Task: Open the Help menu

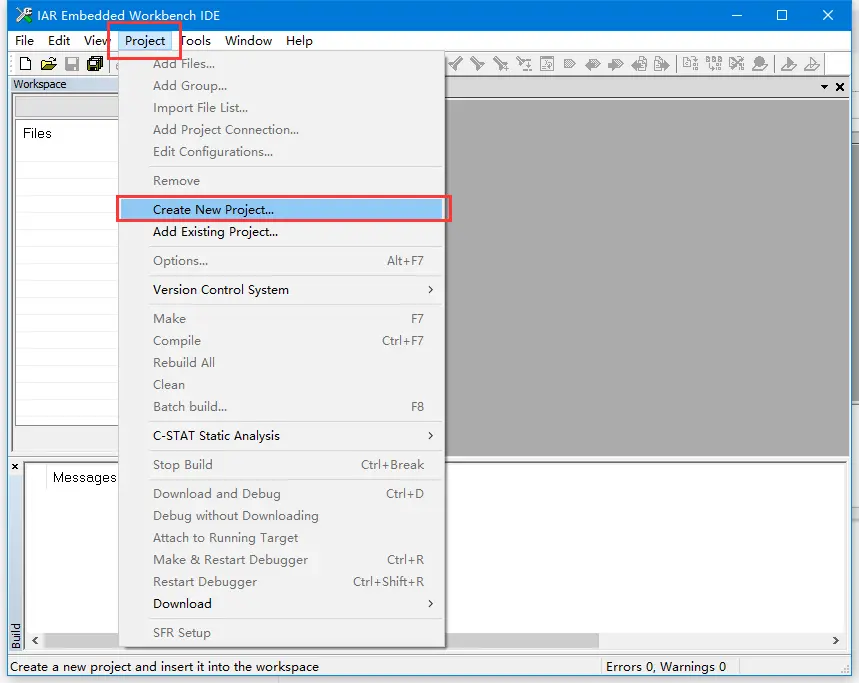Action: (299, 41)
